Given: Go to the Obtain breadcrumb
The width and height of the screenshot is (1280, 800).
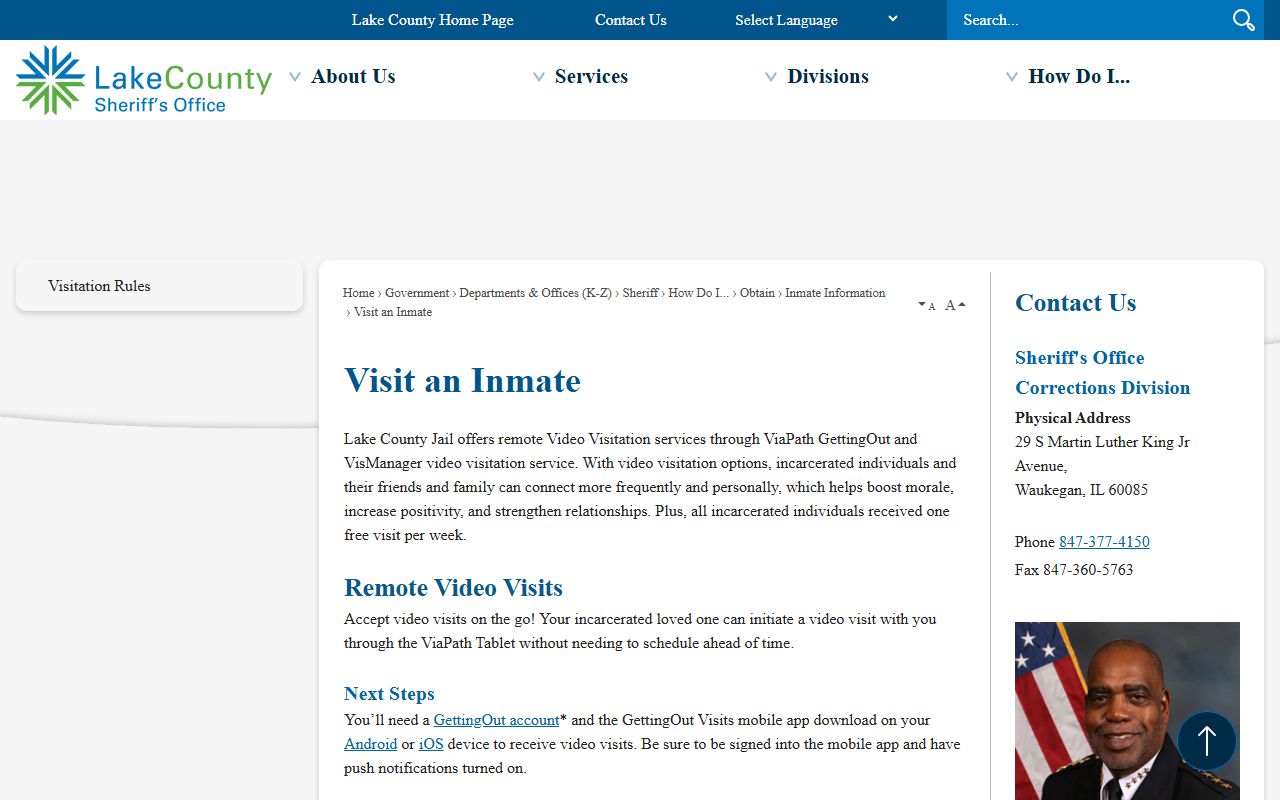Looking at the screenshot, I should click(x=757, y=293).
